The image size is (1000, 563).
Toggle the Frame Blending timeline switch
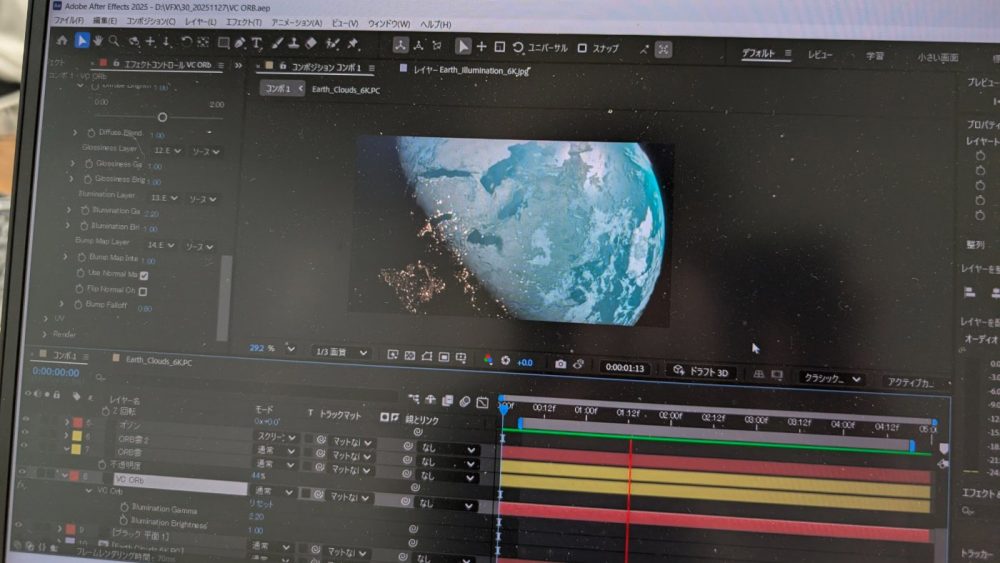[x=448, y=400]
